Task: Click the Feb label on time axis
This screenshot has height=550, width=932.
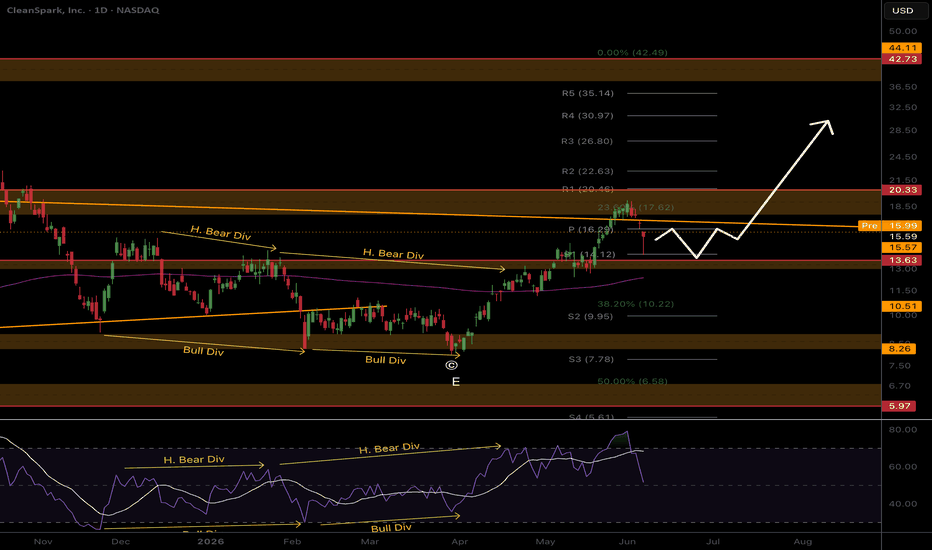Action: (x=292, y=542)
